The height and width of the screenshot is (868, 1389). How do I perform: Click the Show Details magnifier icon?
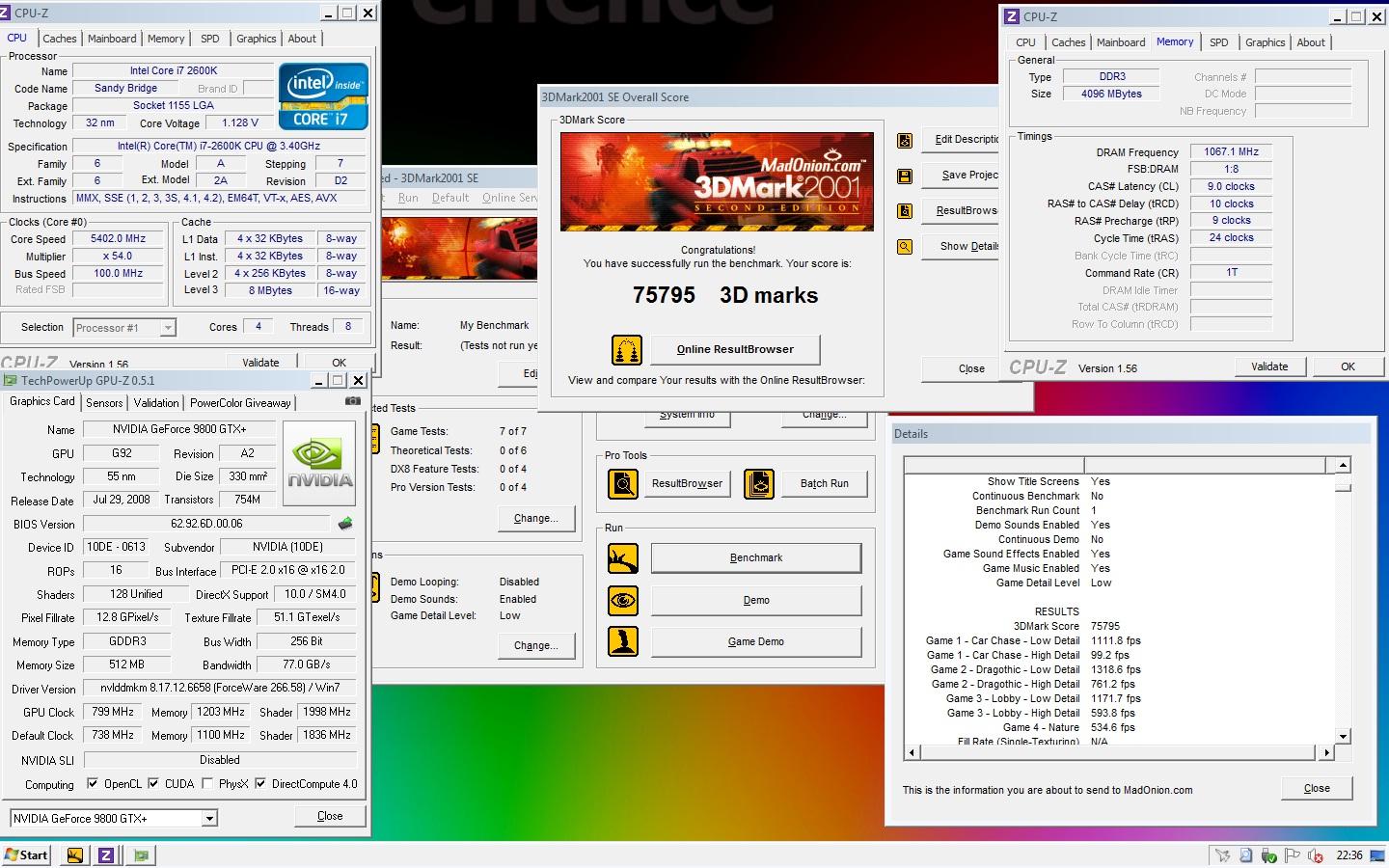click(x=905, y=247)
